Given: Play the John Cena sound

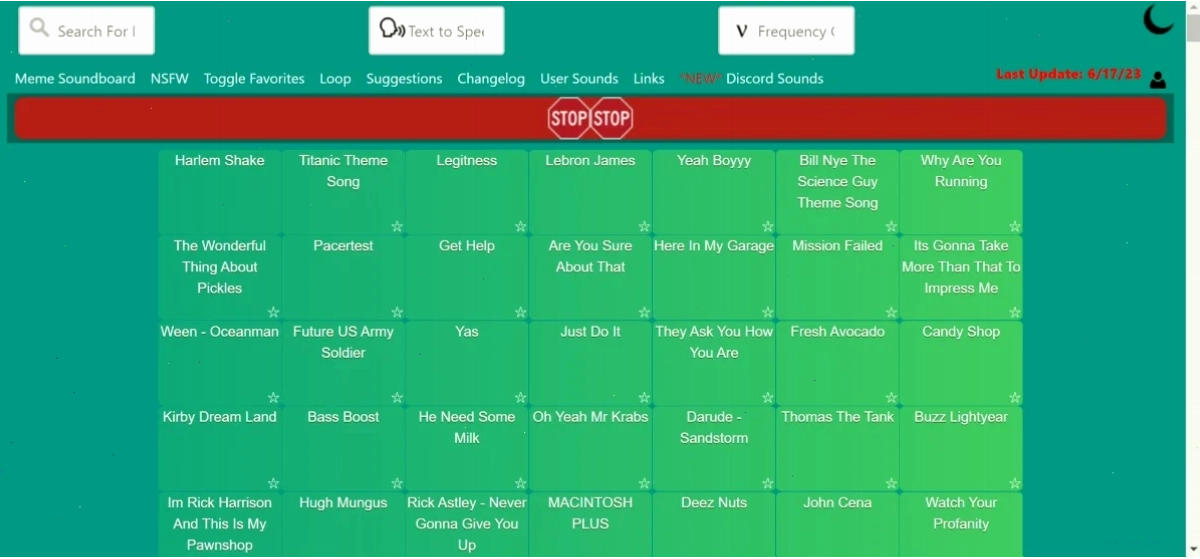Looking at the screenshot, I should pyautogui.click(x=838, y=525).
